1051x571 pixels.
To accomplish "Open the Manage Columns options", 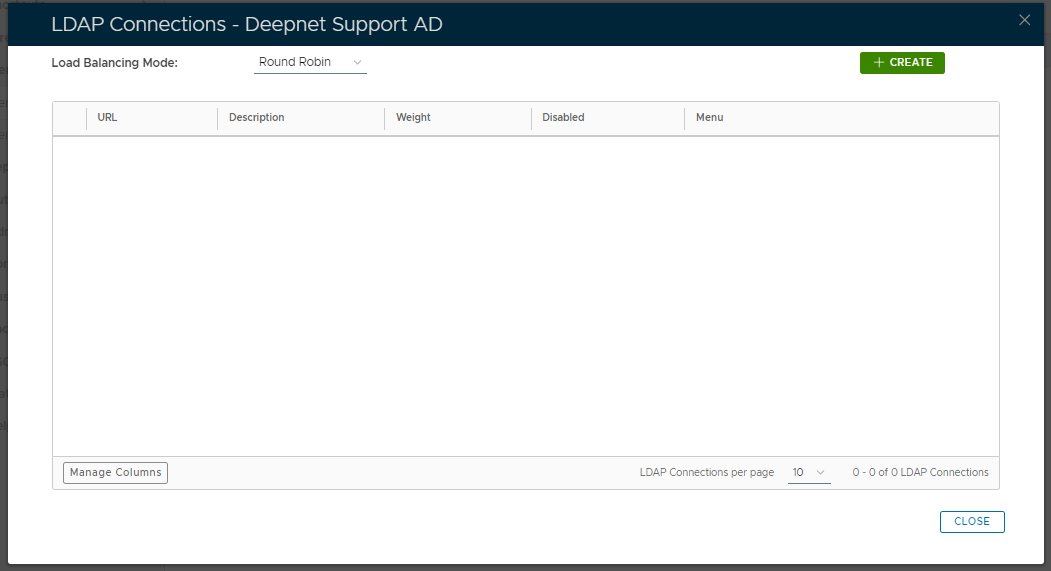I will [115, 473].
